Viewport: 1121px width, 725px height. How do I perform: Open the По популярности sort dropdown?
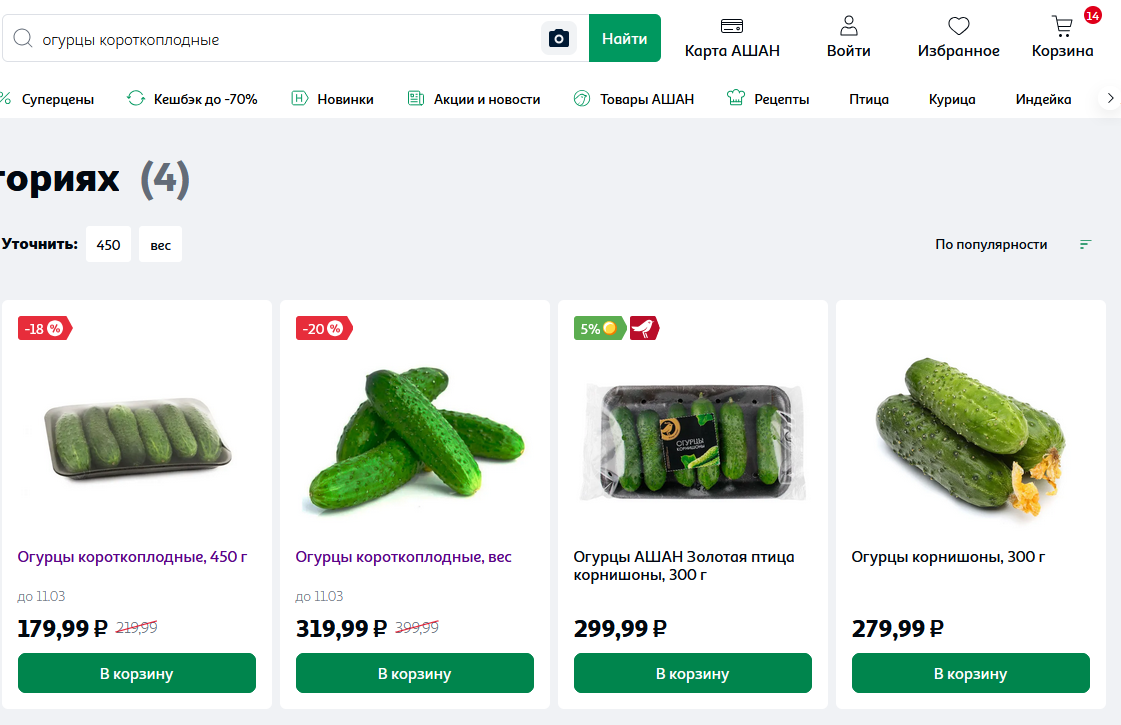tap(991, 244)
